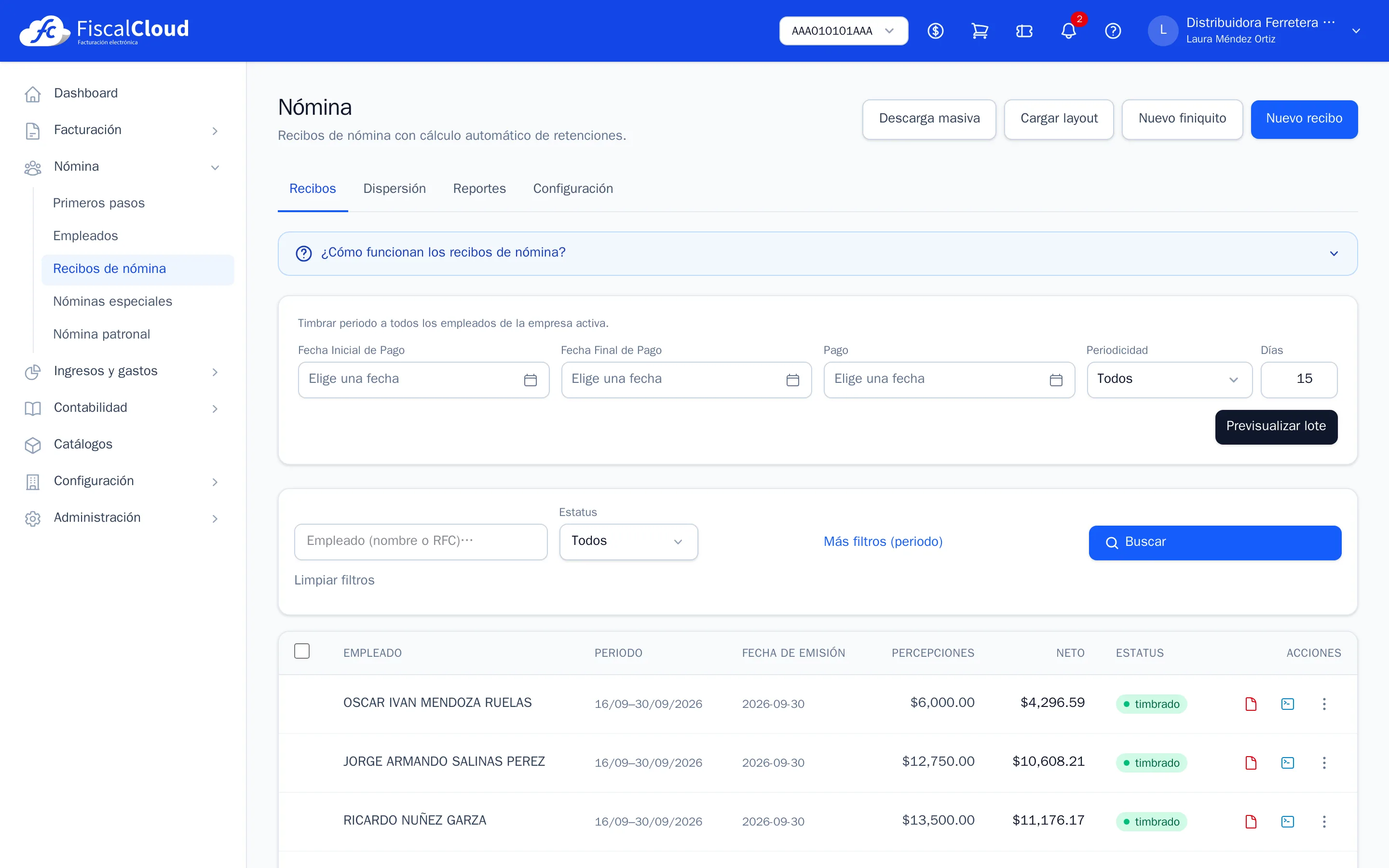Open XML icon for Ricardo Nuñez Garza

[x=1287, y=822]
